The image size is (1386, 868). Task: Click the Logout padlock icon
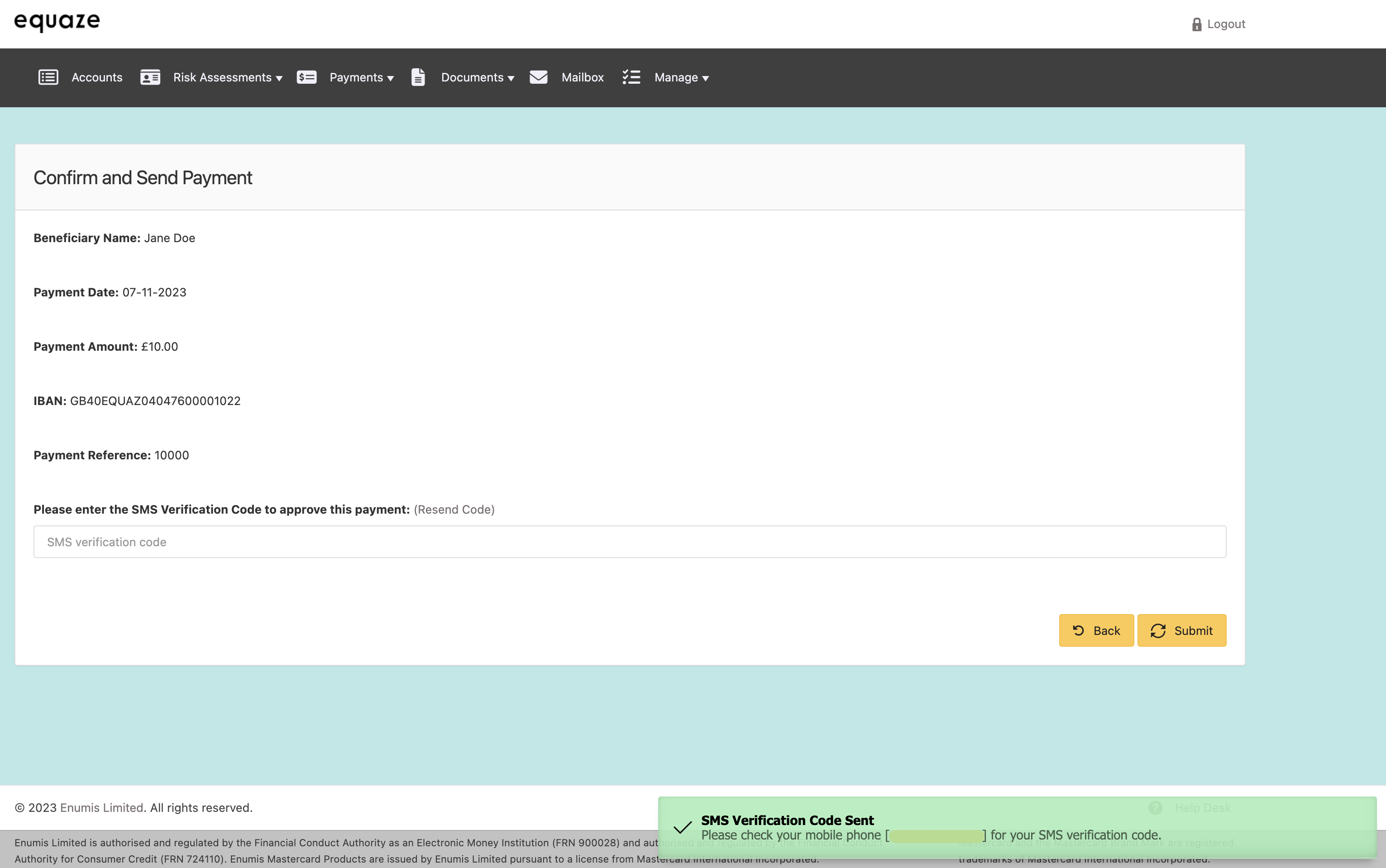[1196, 25]
